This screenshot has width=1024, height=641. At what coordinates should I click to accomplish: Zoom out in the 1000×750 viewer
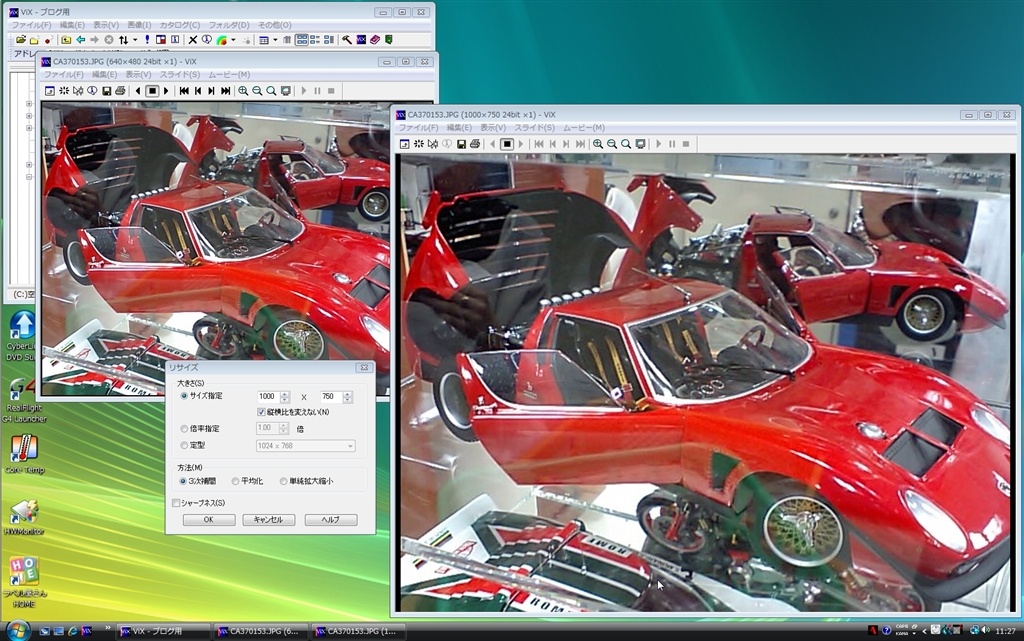pyautogui.click(x=612, y=144)
